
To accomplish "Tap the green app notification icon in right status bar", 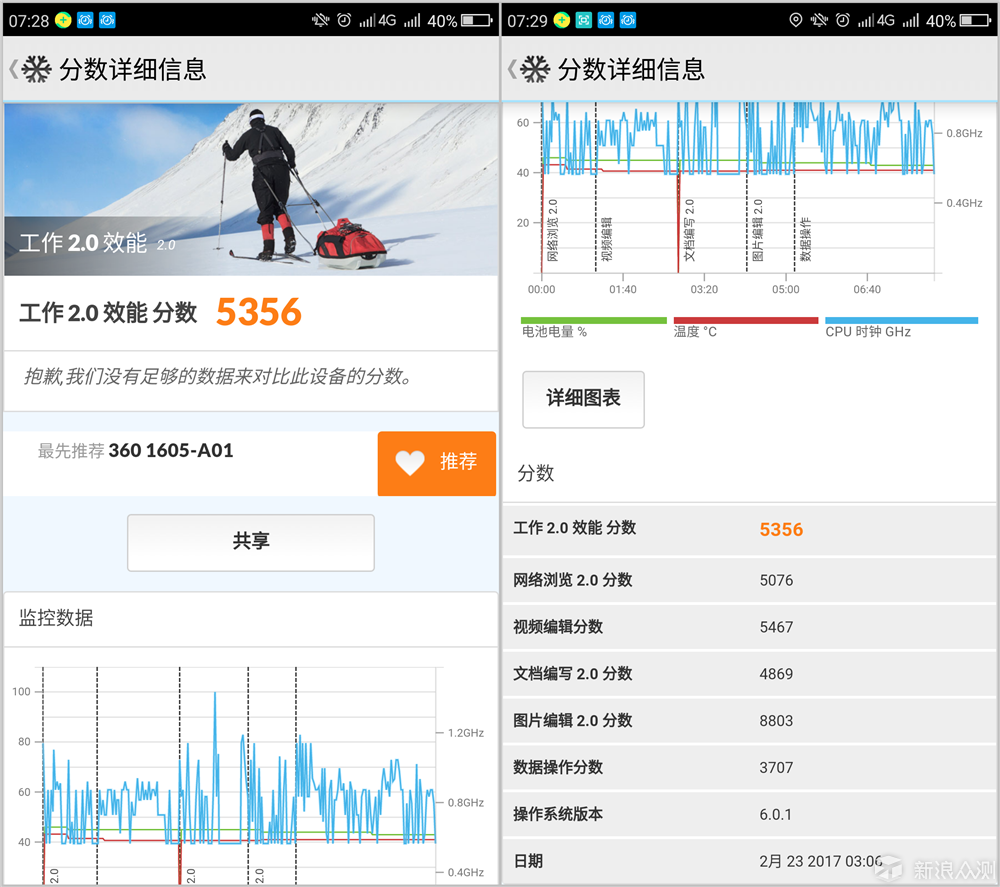I will click(x=584, y=20).
